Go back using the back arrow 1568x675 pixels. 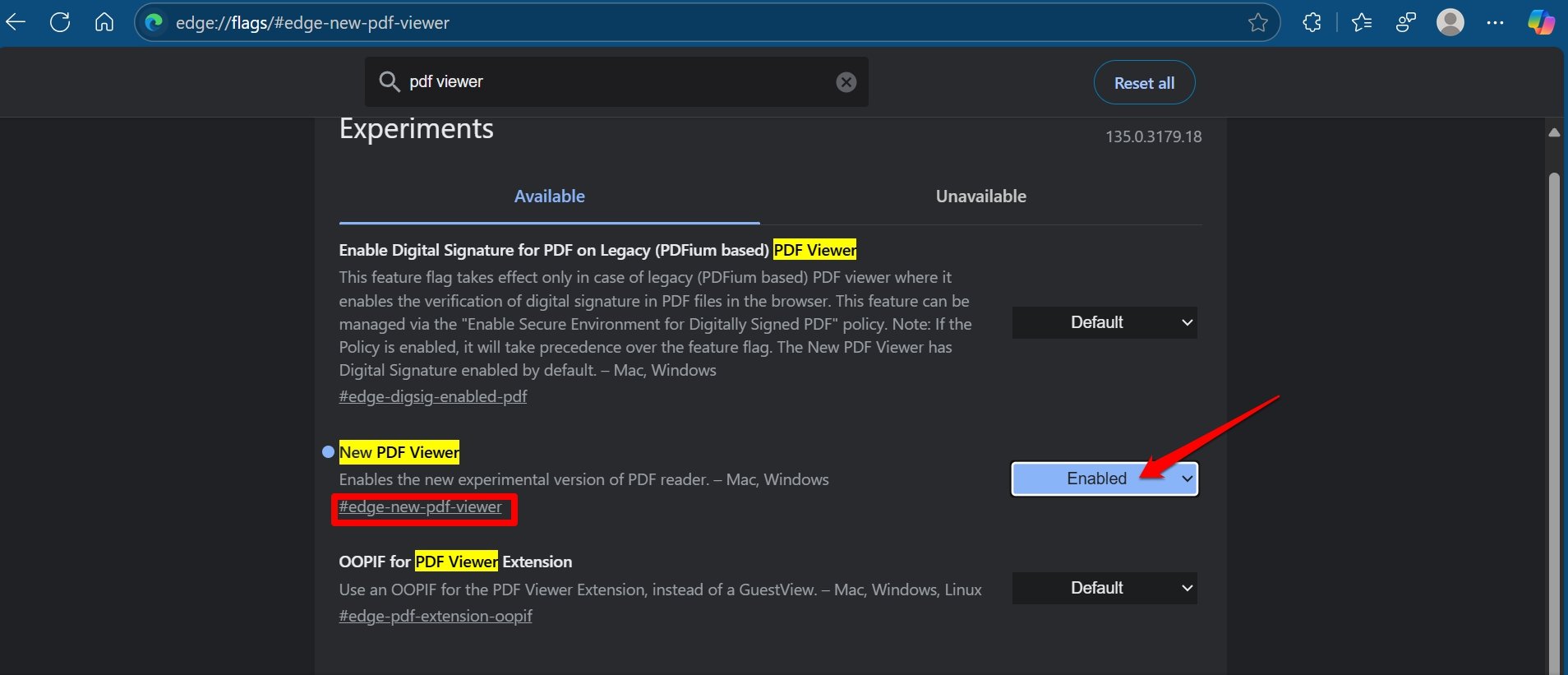pyautogui.click(x=16, y=22)
